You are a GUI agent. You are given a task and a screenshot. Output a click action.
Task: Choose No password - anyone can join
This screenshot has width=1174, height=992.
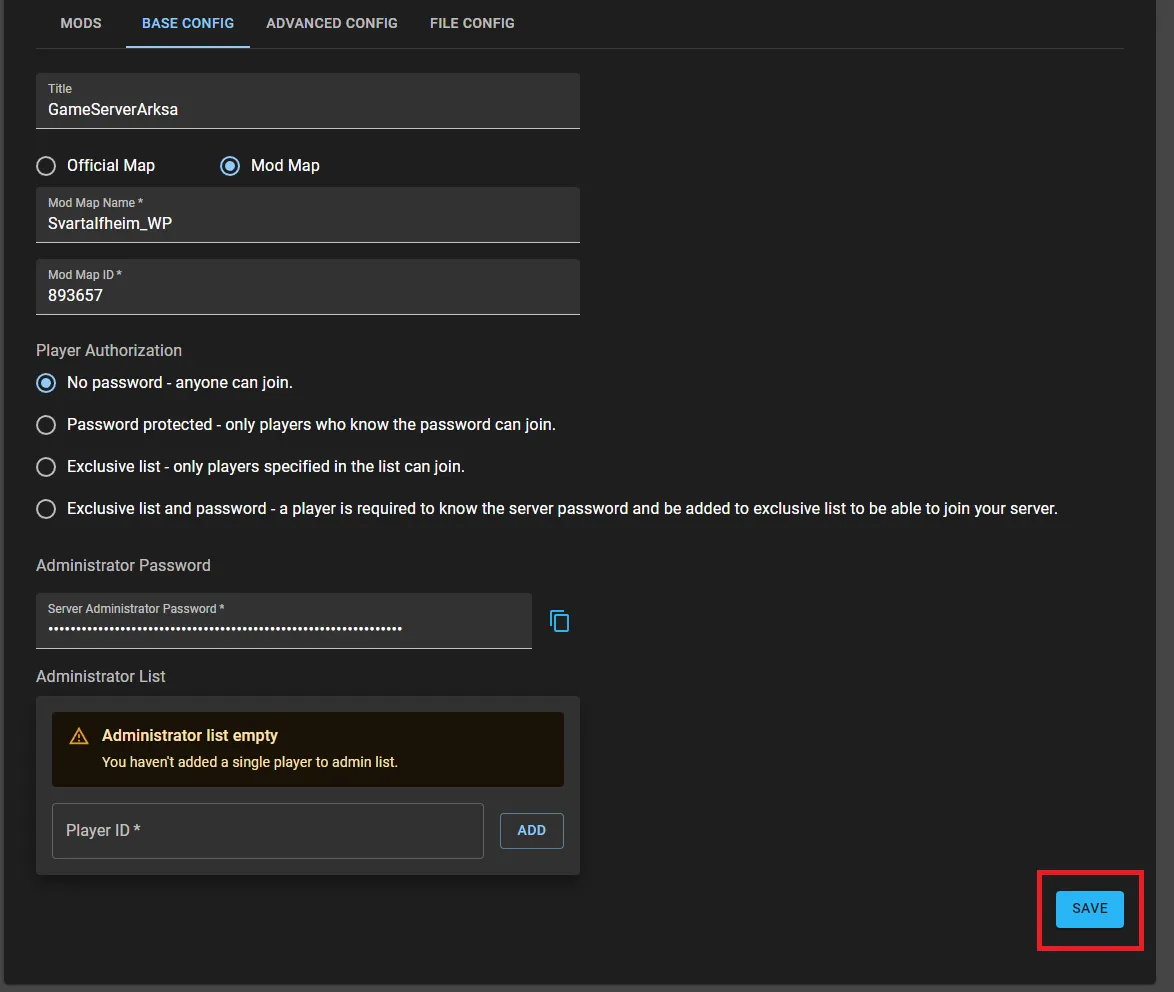(46, 383)
